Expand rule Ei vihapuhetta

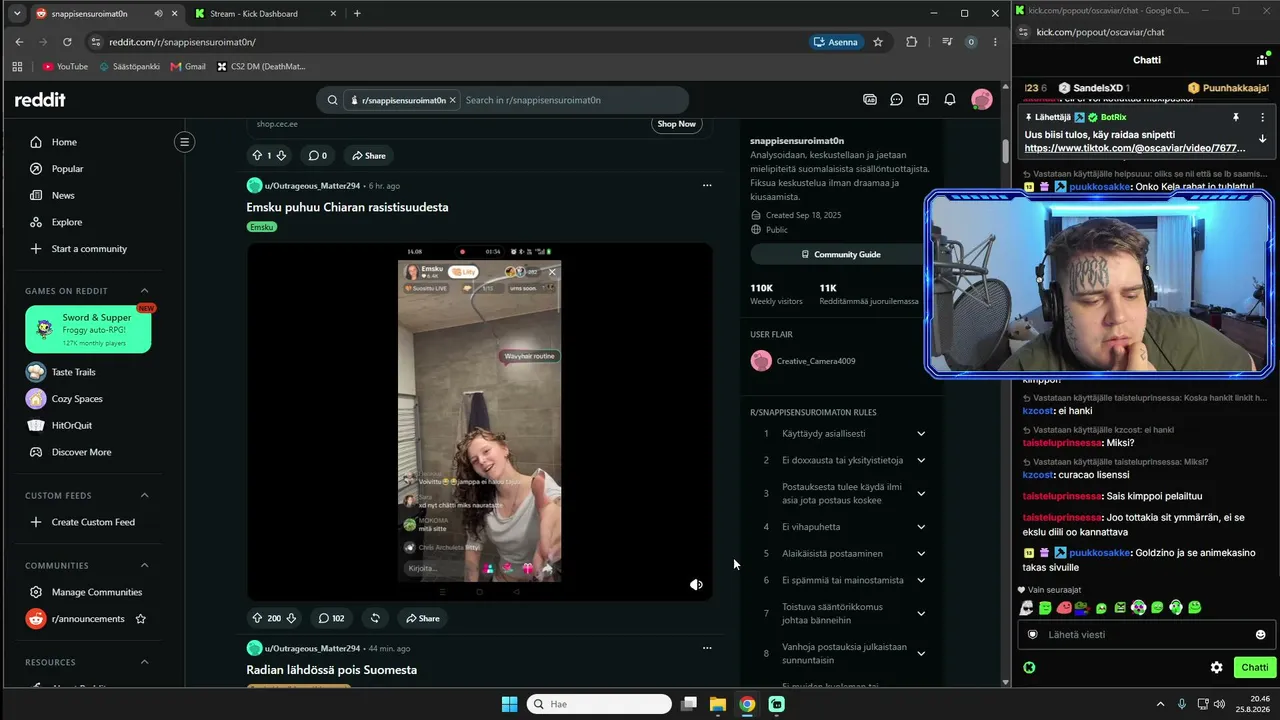click(921, 527)
